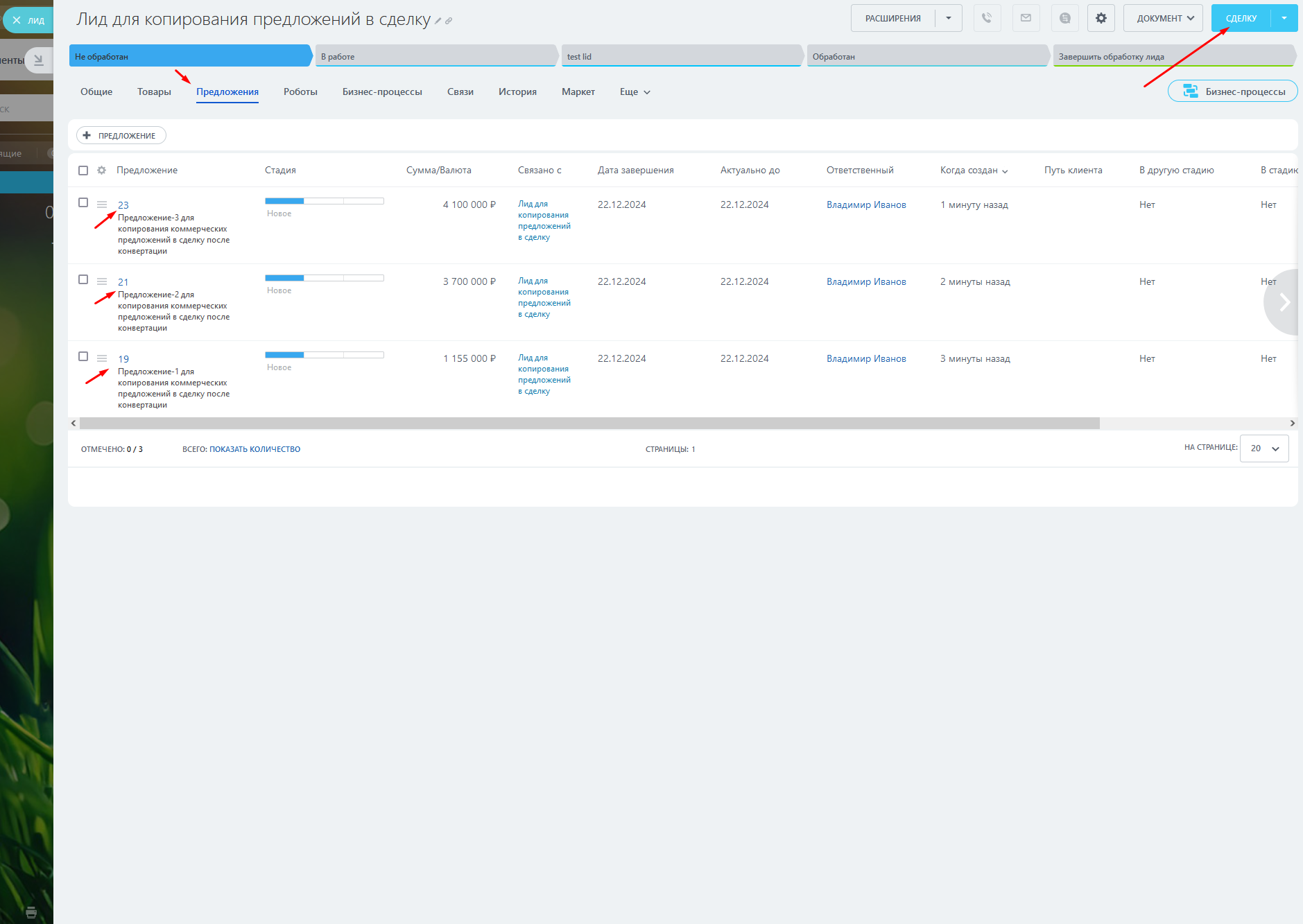Open grid settings gear in table header
1303x924 pixels.
tap(102, 171)
